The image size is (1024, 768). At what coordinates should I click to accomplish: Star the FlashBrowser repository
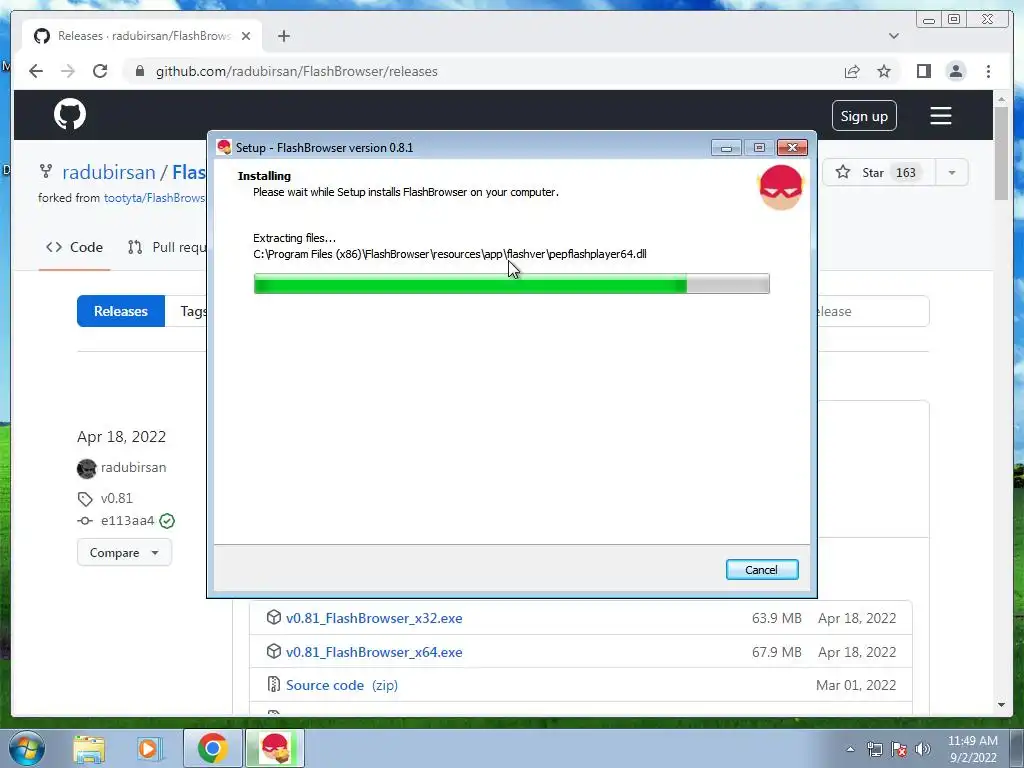coord(878,172)
